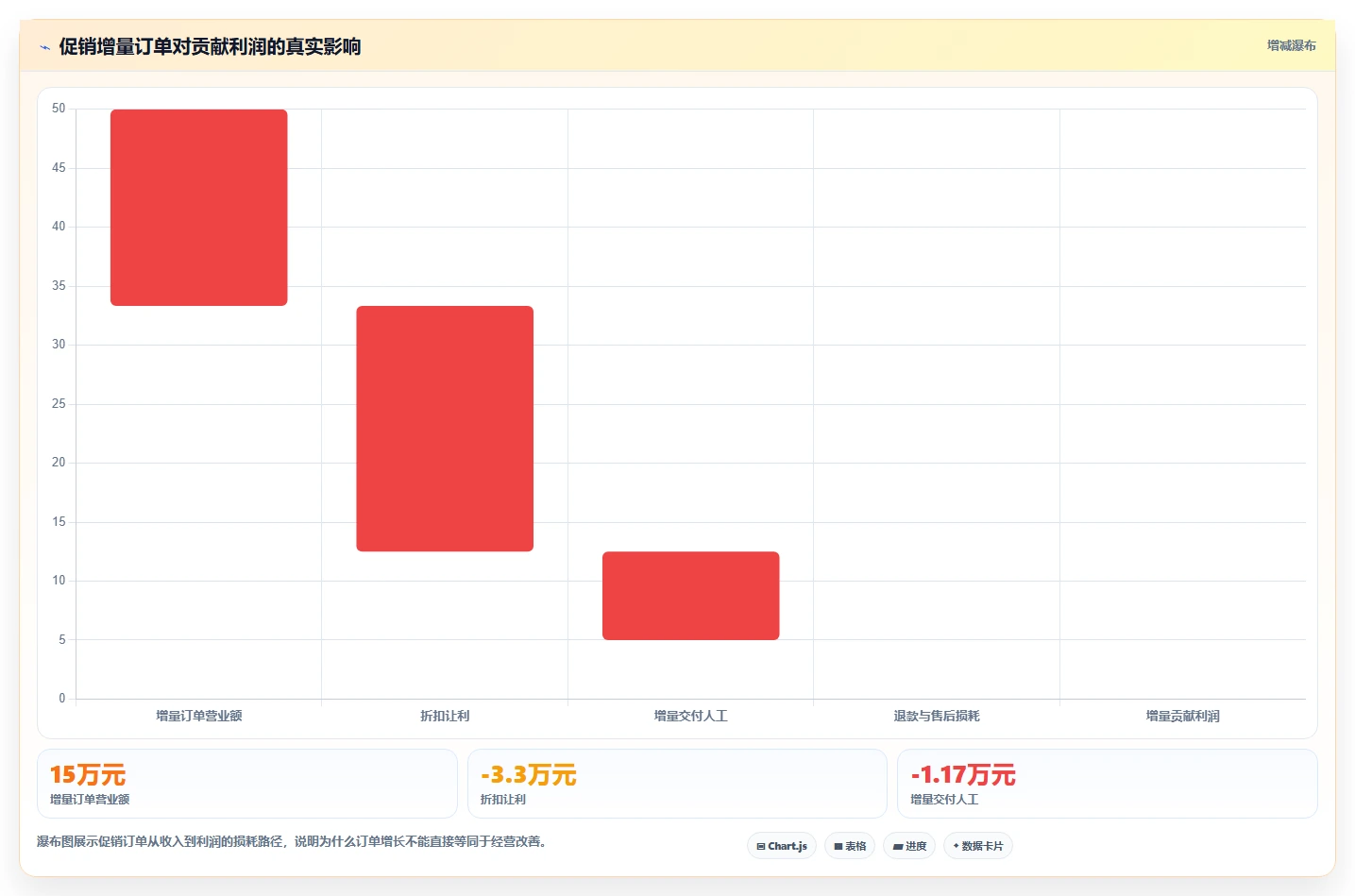This screenshot has width=1355, height=896.
Task: Click the 增量交付人工 x-axis label
Action: coord(691,716)
